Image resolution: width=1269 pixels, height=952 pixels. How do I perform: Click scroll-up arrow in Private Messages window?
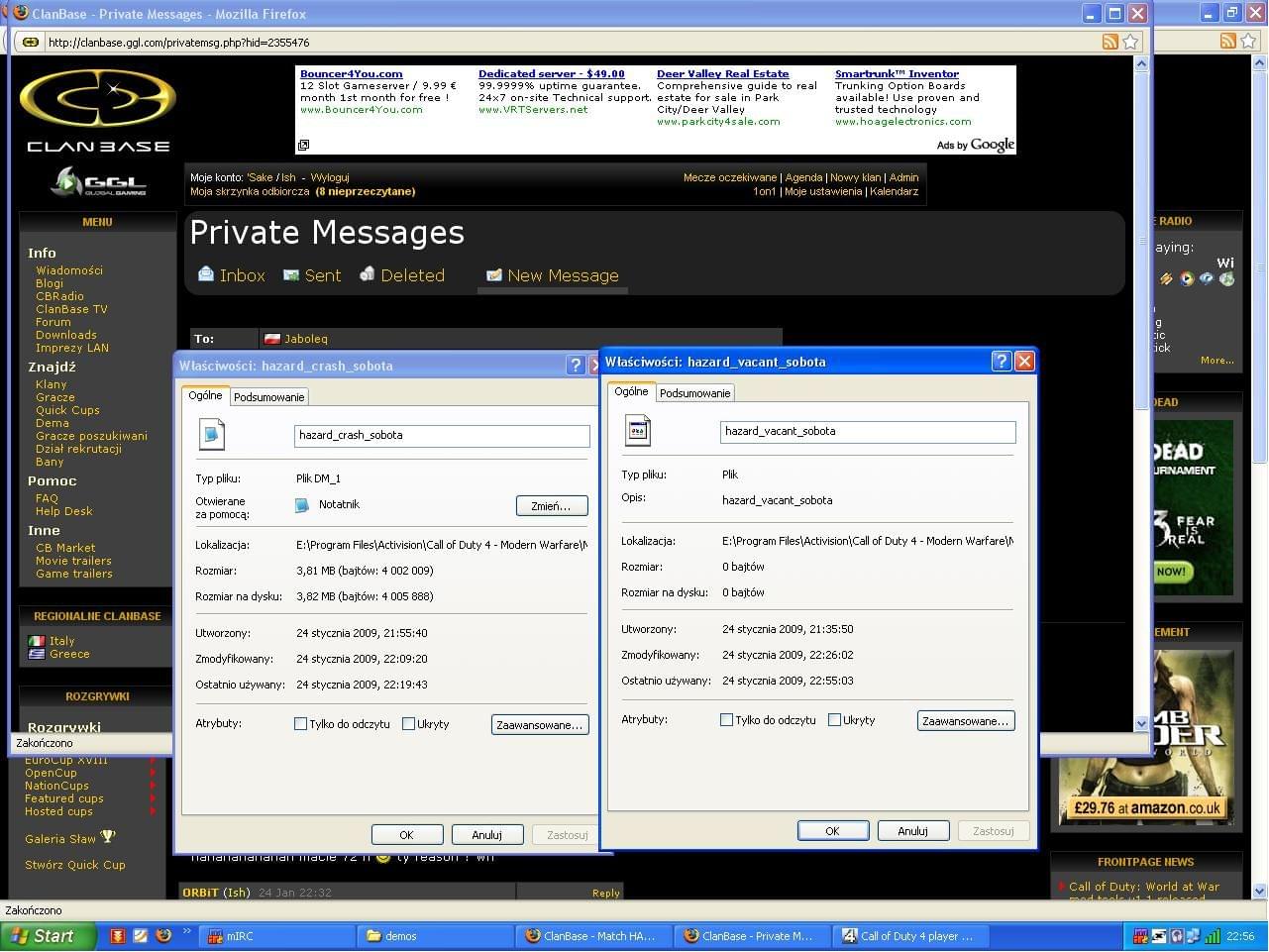(x=1141, y=63)
